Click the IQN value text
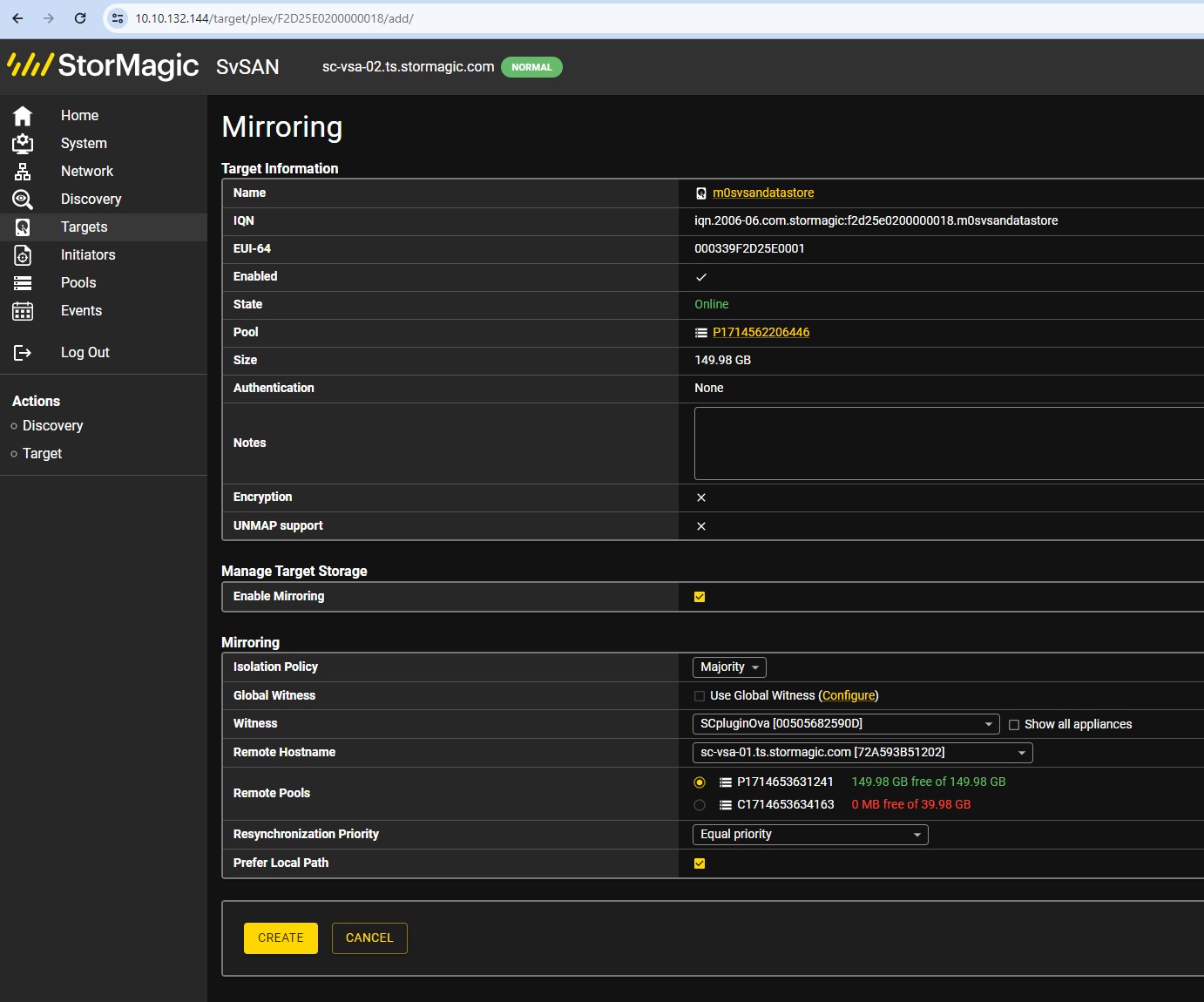The image size is (1204, 1002). [876, 221]
